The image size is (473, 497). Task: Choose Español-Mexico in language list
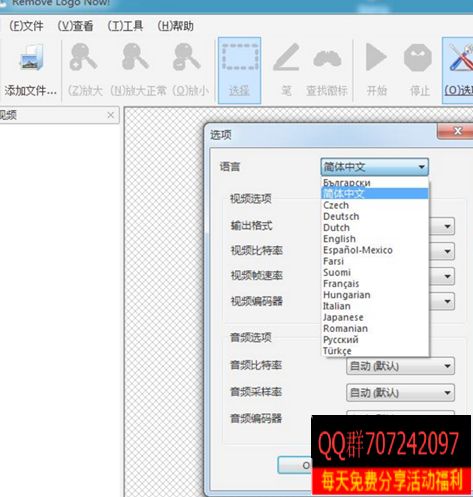[375, 250]
